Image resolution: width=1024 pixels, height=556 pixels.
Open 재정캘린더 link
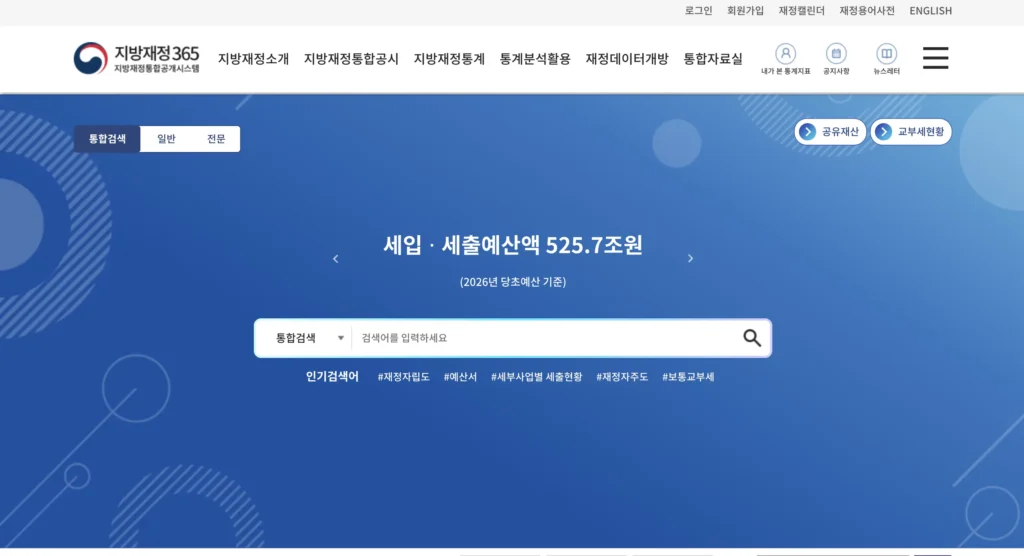801,10
